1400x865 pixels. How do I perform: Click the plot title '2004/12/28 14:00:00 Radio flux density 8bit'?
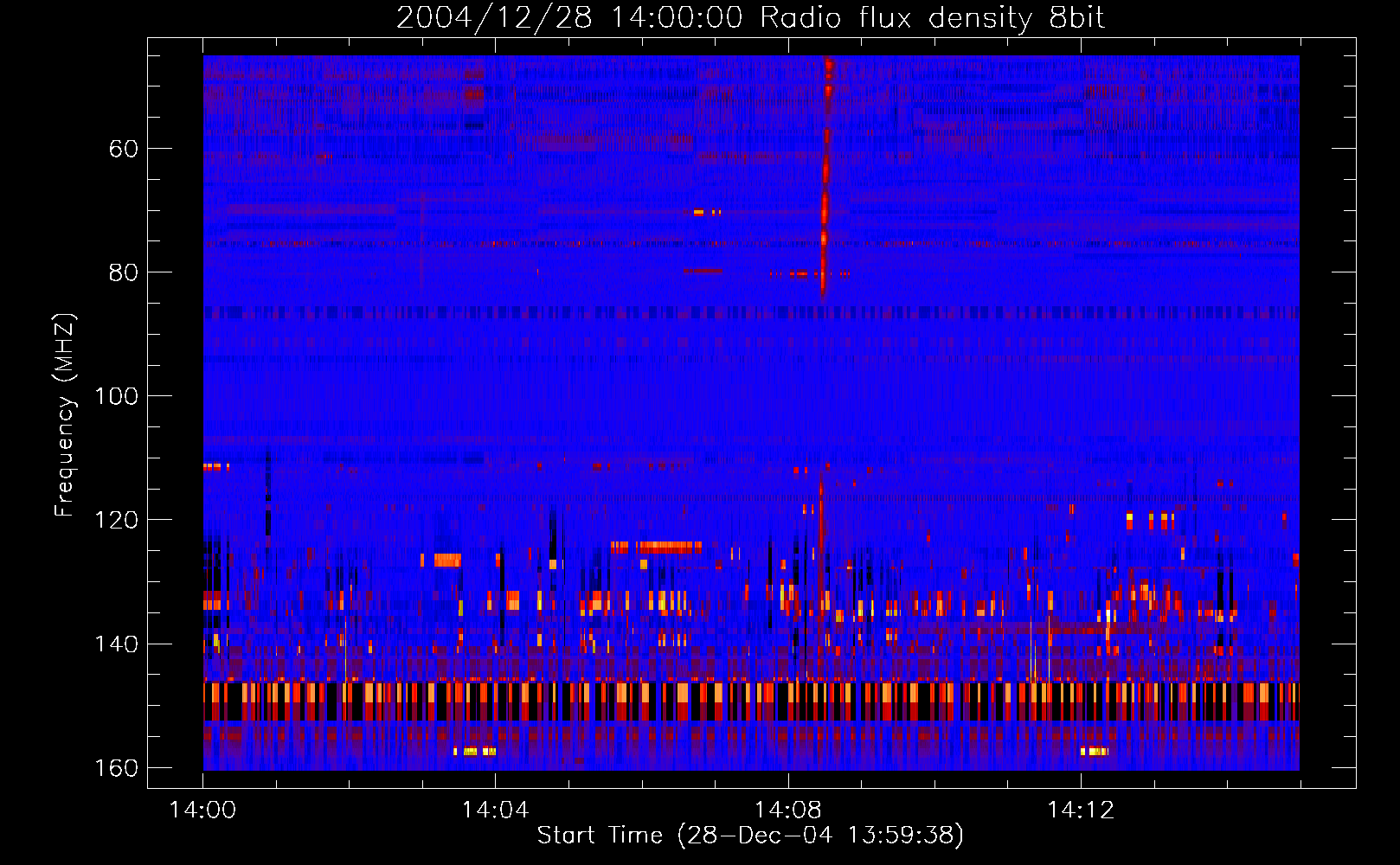(x=750, y=17)
